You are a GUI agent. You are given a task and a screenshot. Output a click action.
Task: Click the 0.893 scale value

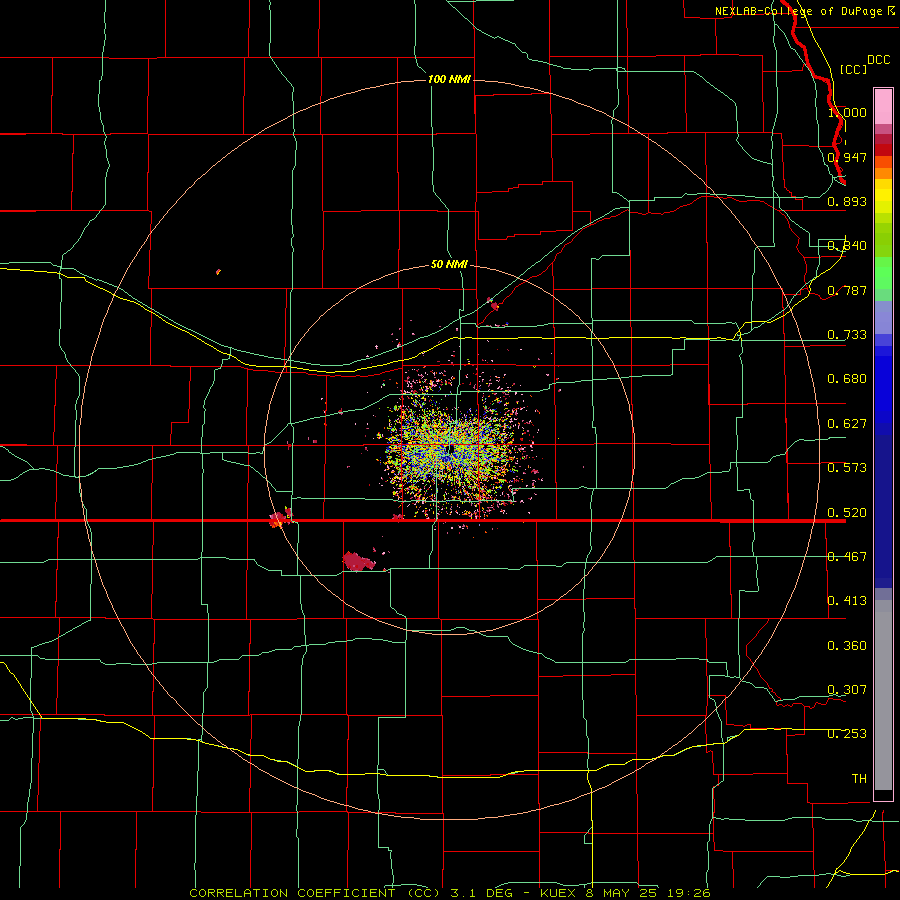point(847,201)
